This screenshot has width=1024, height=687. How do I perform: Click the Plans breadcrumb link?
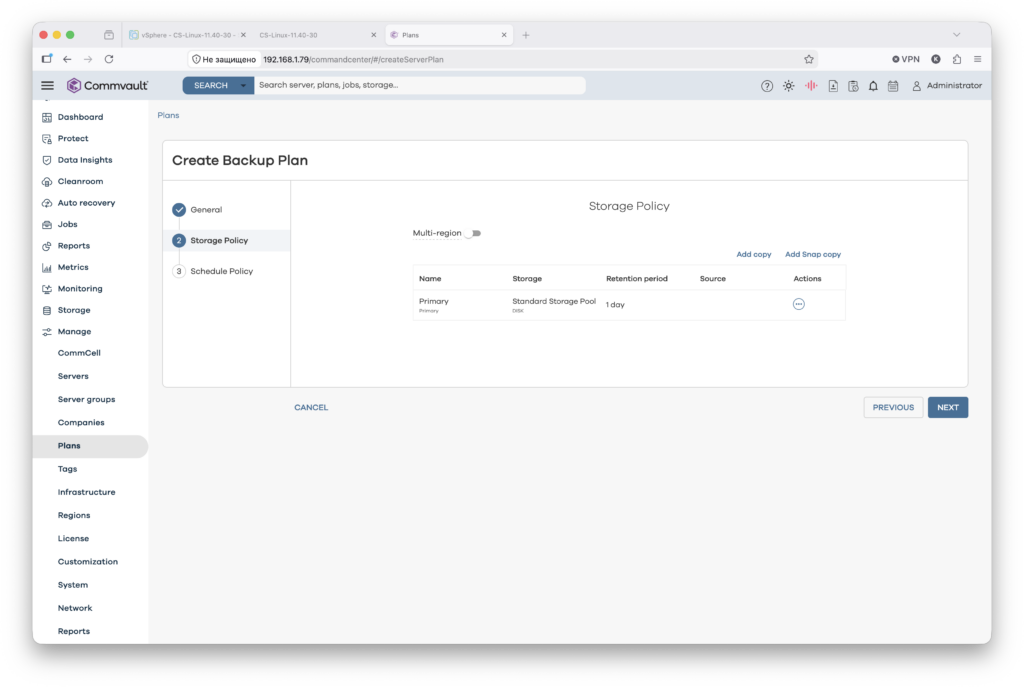coord(168,116)
